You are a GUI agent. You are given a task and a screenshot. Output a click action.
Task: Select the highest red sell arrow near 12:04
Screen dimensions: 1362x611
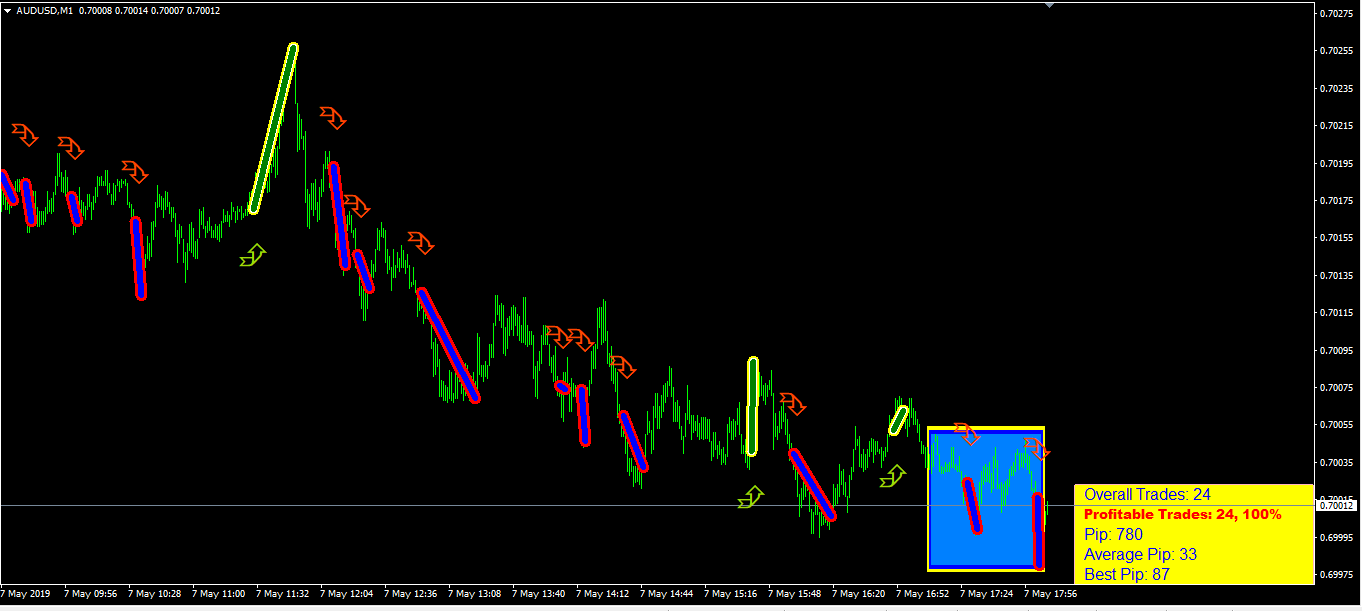coord(334,118)
